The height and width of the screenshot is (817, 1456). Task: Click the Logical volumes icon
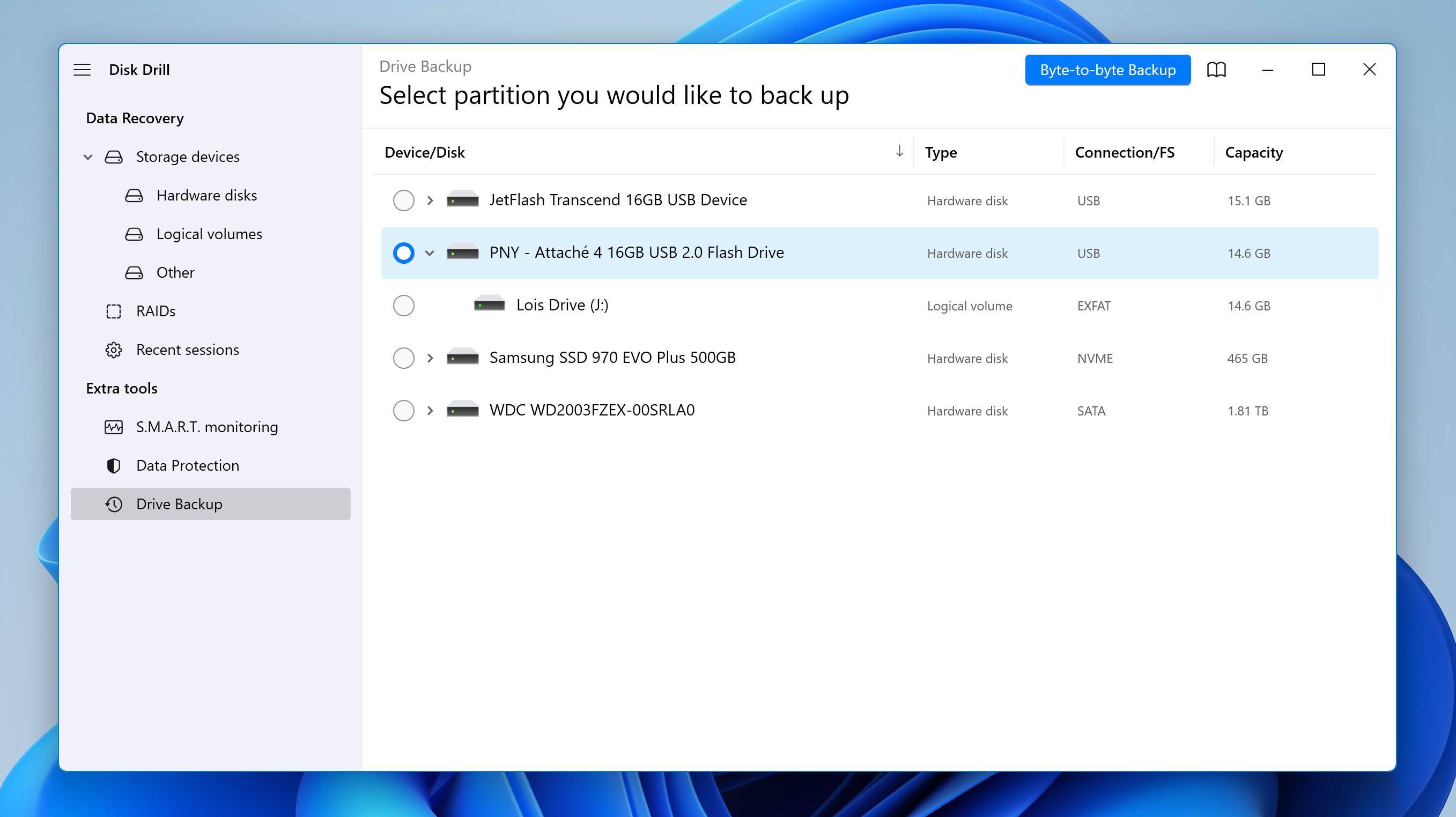(134, 233)
